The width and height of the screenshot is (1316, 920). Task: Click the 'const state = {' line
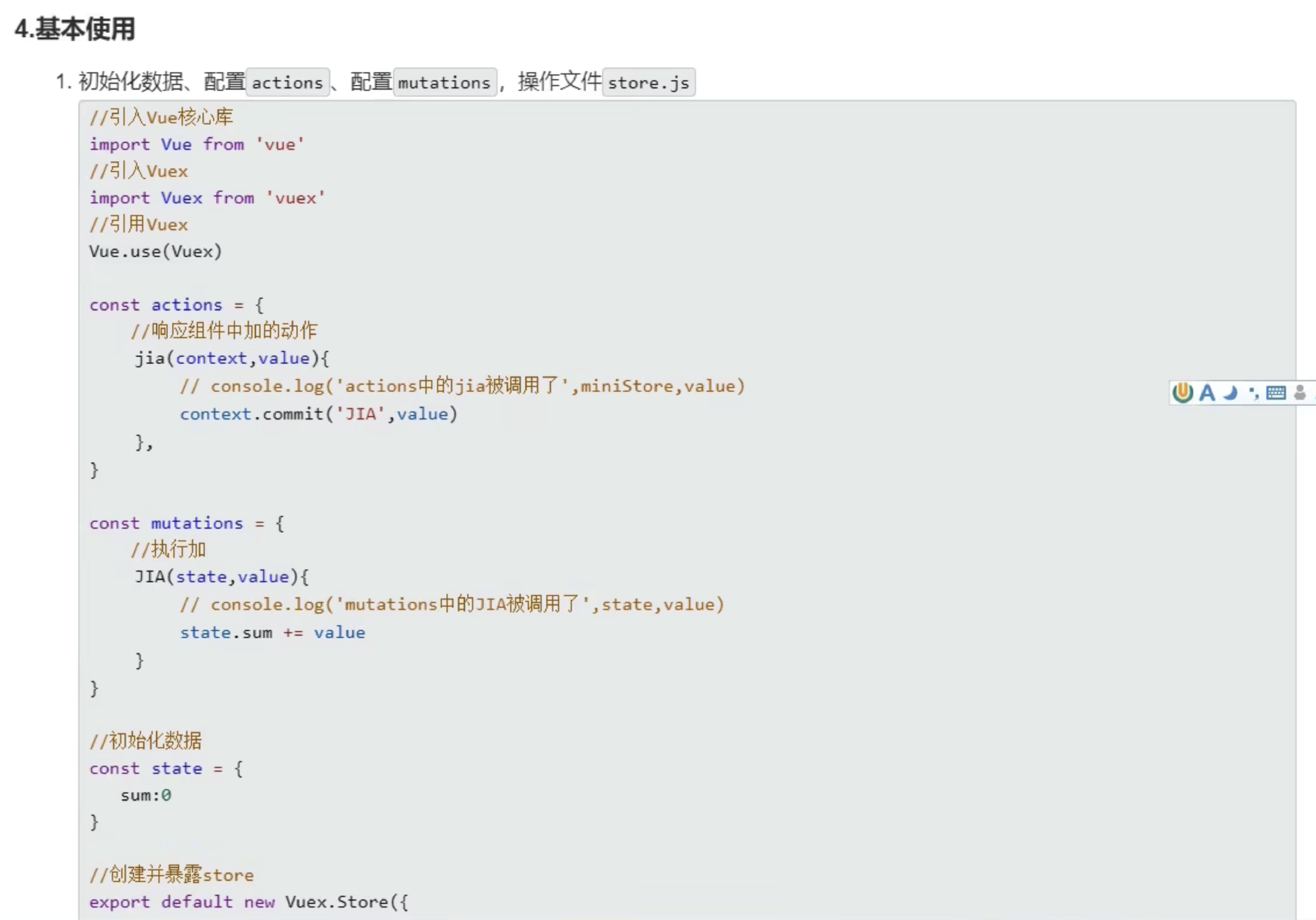166,768
